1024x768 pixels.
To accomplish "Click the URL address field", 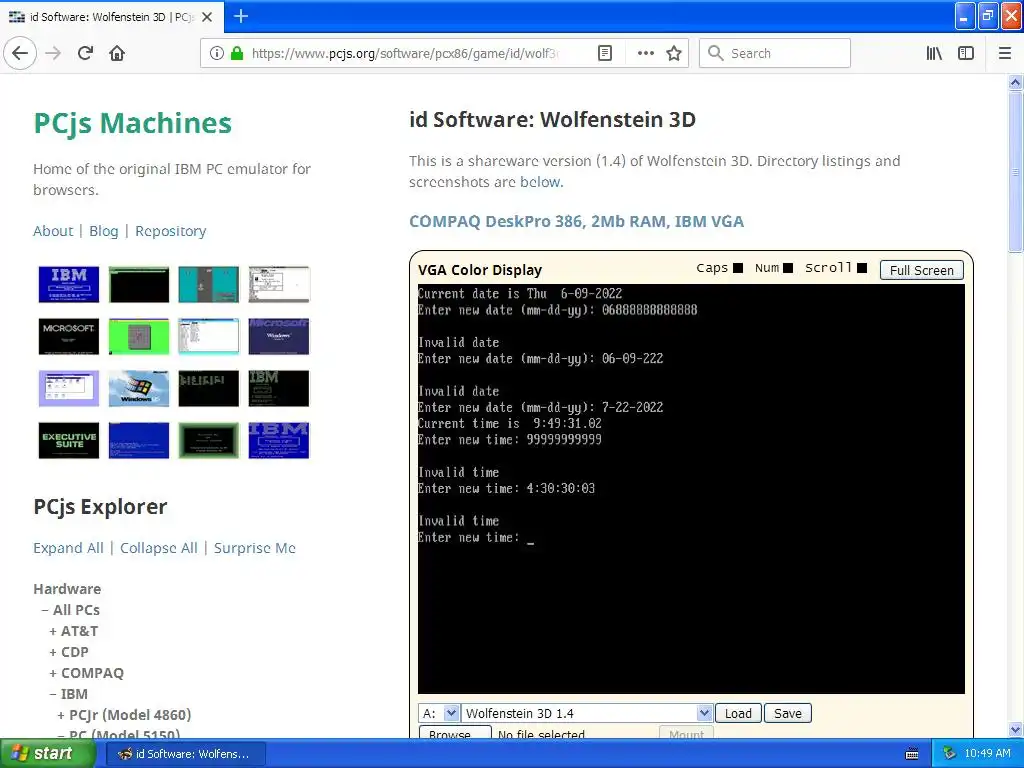I will tap(405, 53).
